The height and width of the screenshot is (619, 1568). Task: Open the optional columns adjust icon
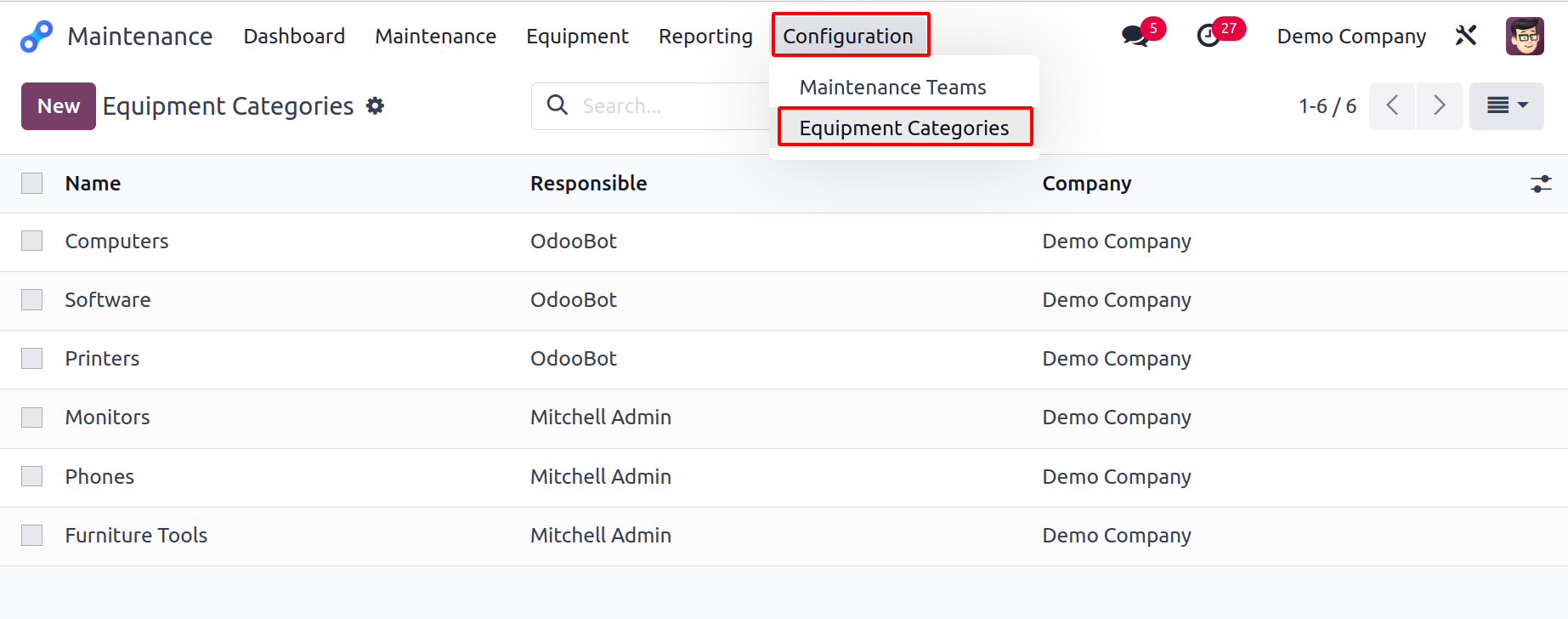click(1541, 184)
